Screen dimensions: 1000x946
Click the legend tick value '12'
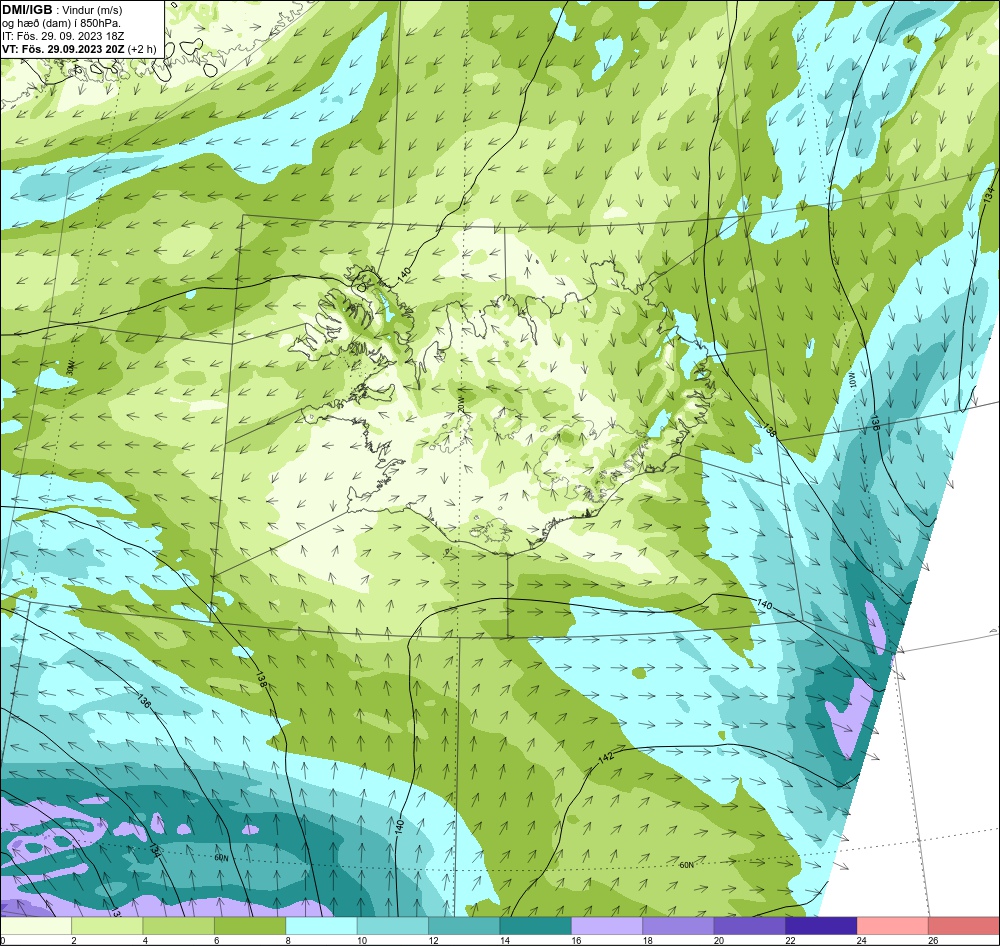click(x=433, y=940)
